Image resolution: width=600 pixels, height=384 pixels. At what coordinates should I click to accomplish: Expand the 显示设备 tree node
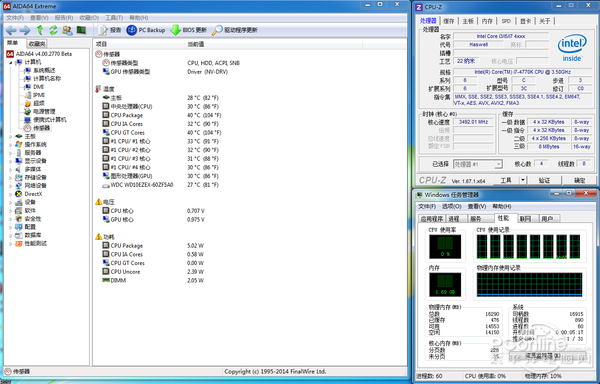click(x=11, y=161)
